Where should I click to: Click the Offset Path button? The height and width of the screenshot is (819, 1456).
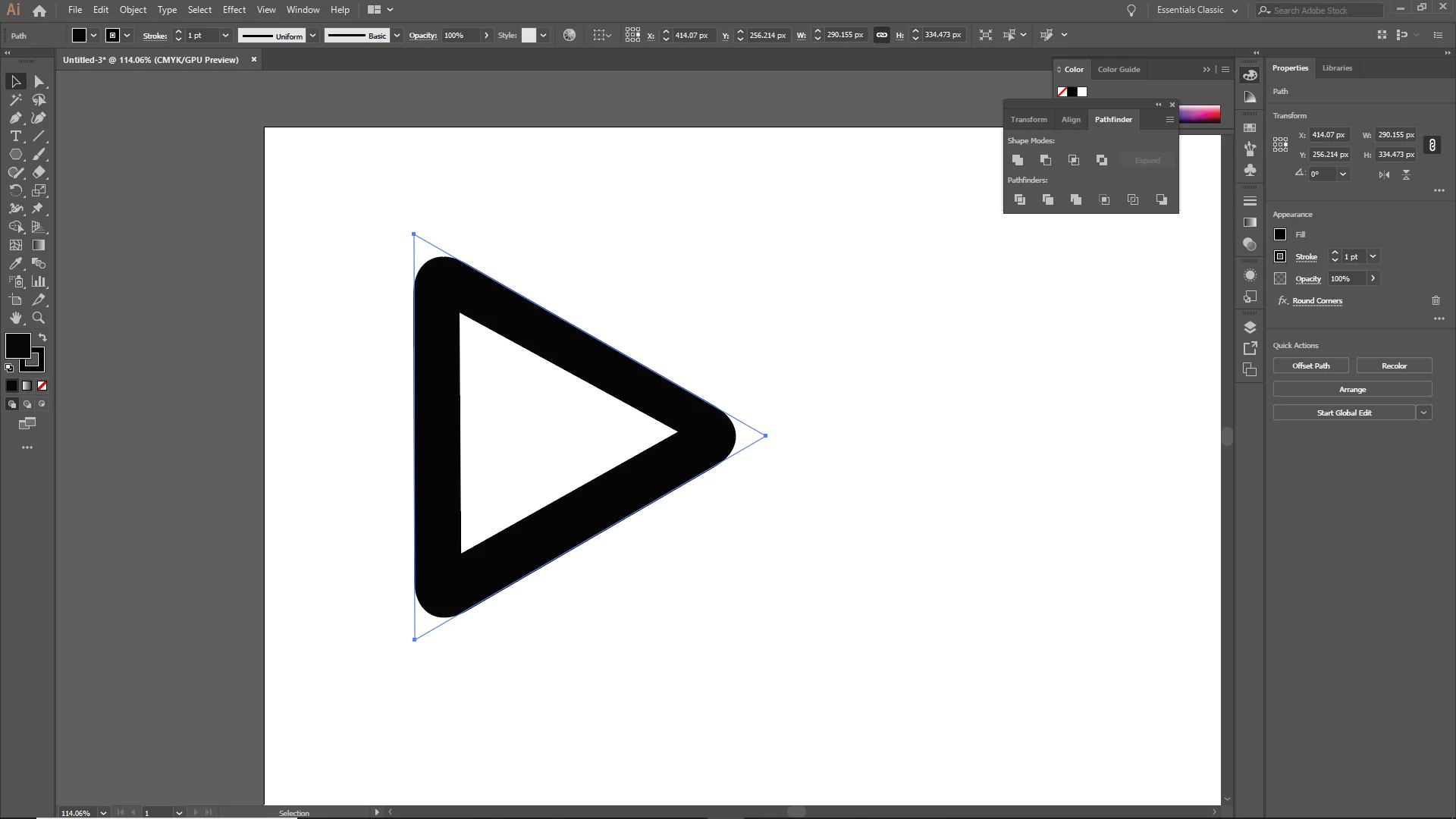point(1310,366)
